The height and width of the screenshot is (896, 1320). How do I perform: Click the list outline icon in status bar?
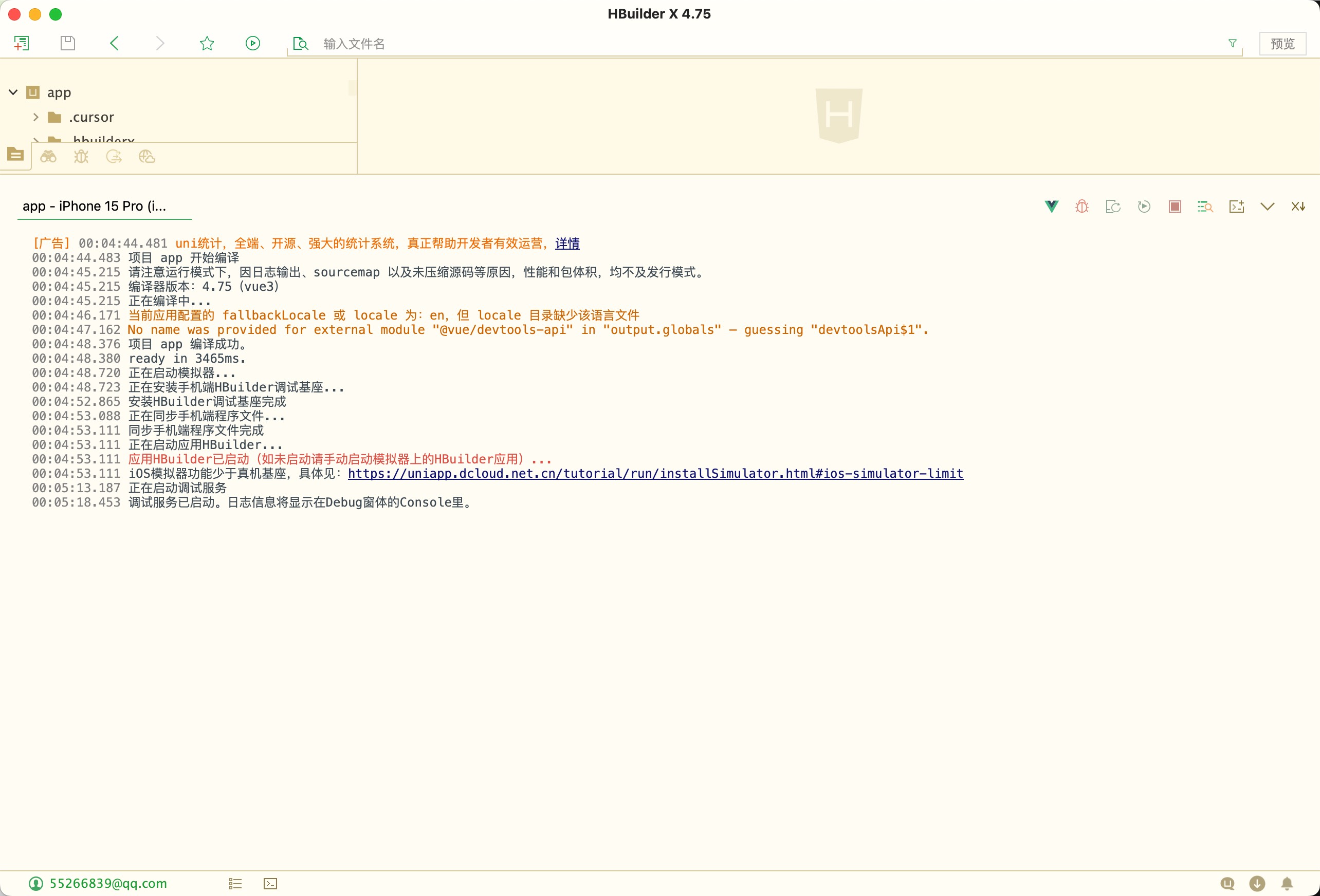tap(235, 884)
